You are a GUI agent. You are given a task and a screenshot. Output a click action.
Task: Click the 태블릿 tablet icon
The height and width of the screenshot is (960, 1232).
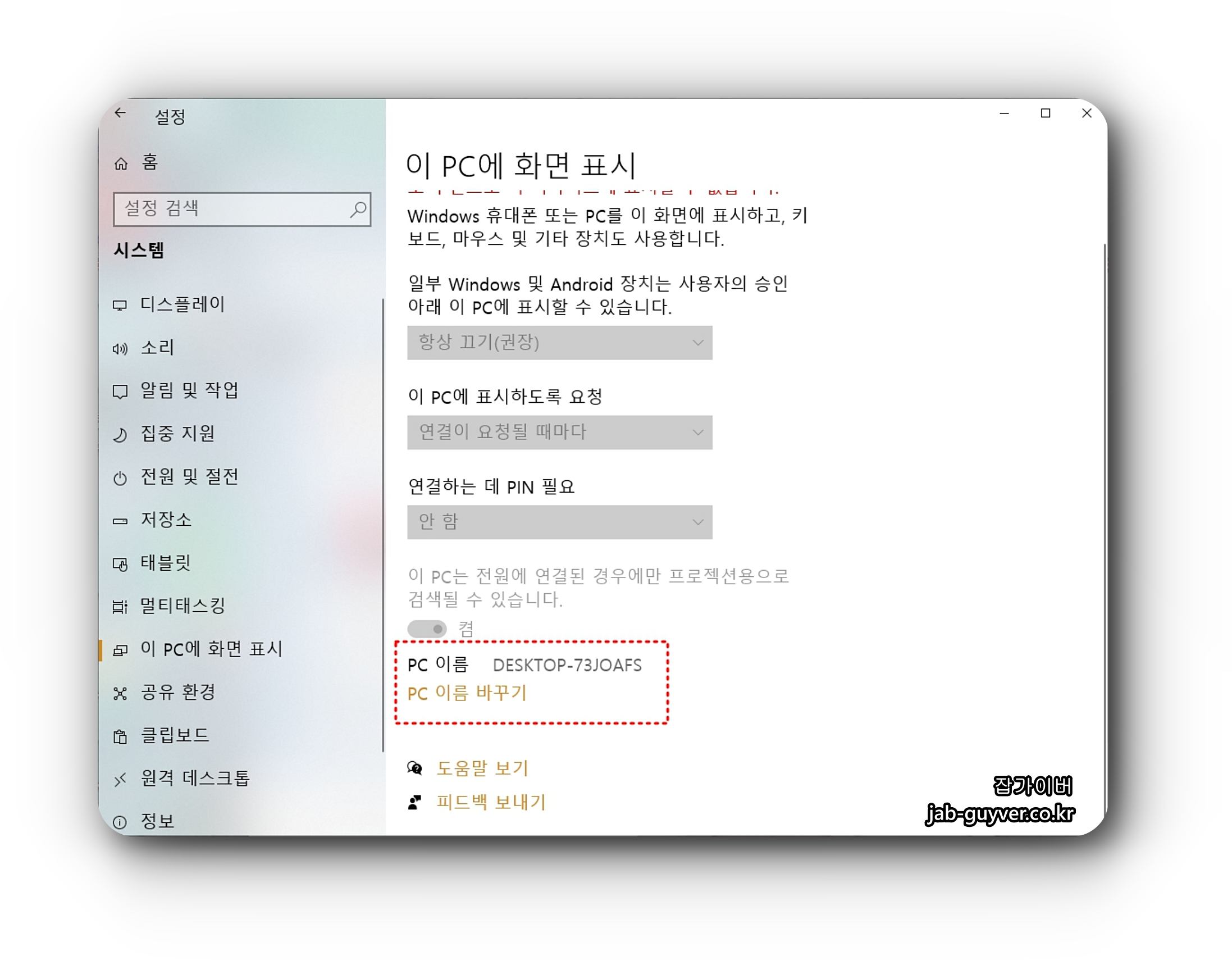121,563
